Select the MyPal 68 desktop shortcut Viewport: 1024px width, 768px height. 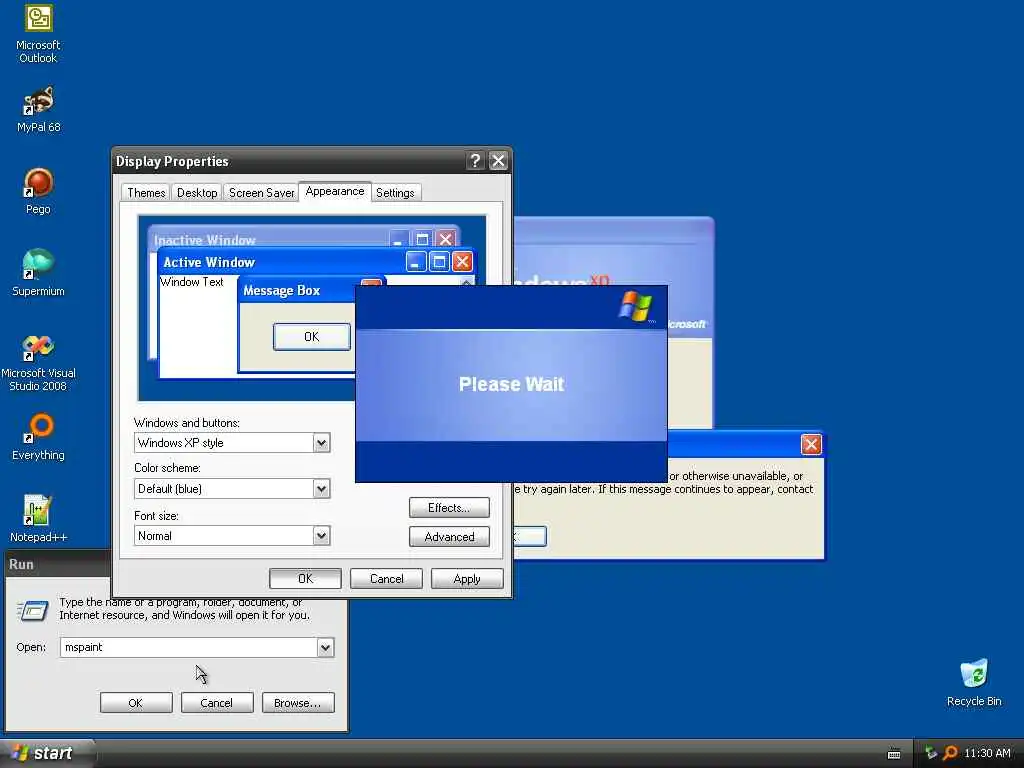pos(38,109)
